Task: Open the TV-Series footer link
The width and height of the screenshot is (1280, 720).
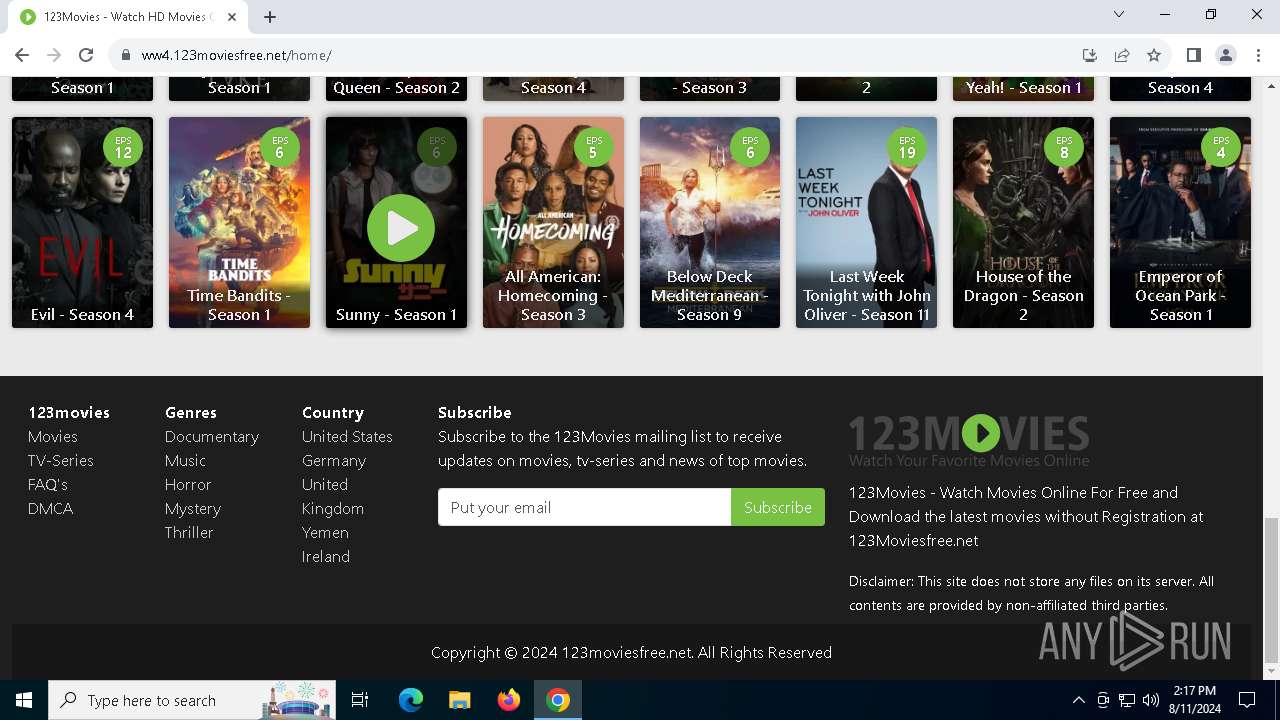Action: click(x=61, y=461)
